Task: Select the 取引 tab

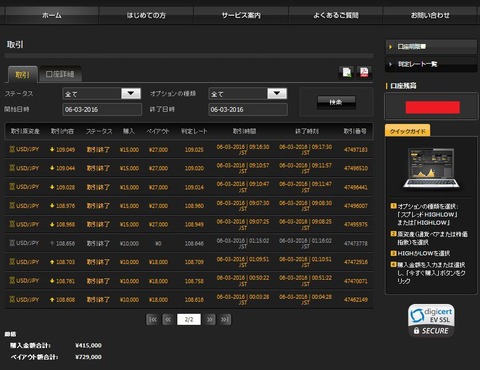Action: 22,74
